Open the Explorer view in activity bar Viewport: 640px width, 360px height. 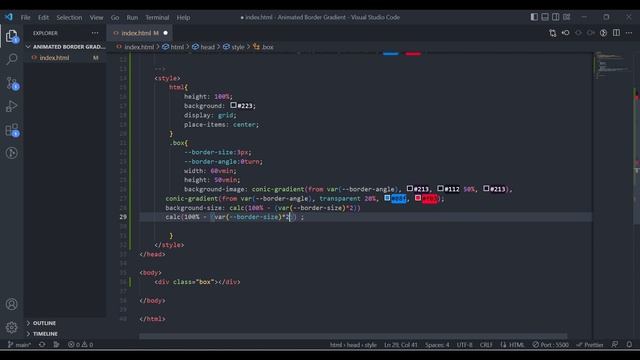(x=12, y=36)
